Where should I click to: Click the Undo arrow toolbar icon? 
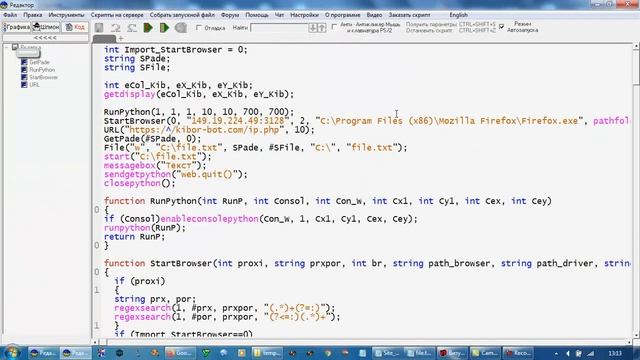point(116,28)
